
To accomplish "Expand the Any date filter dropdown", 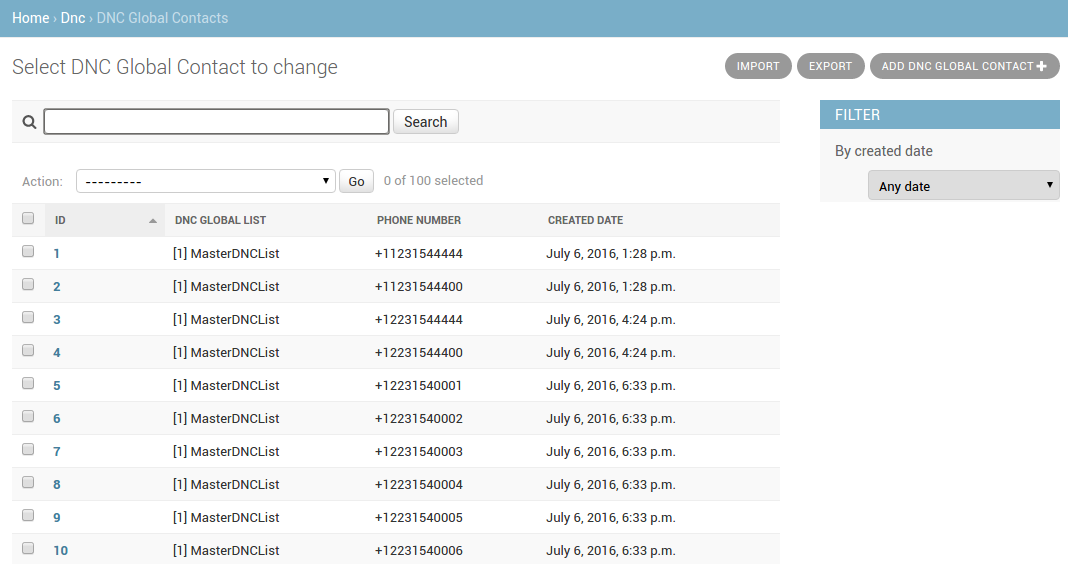I will [x=963, y=185].
